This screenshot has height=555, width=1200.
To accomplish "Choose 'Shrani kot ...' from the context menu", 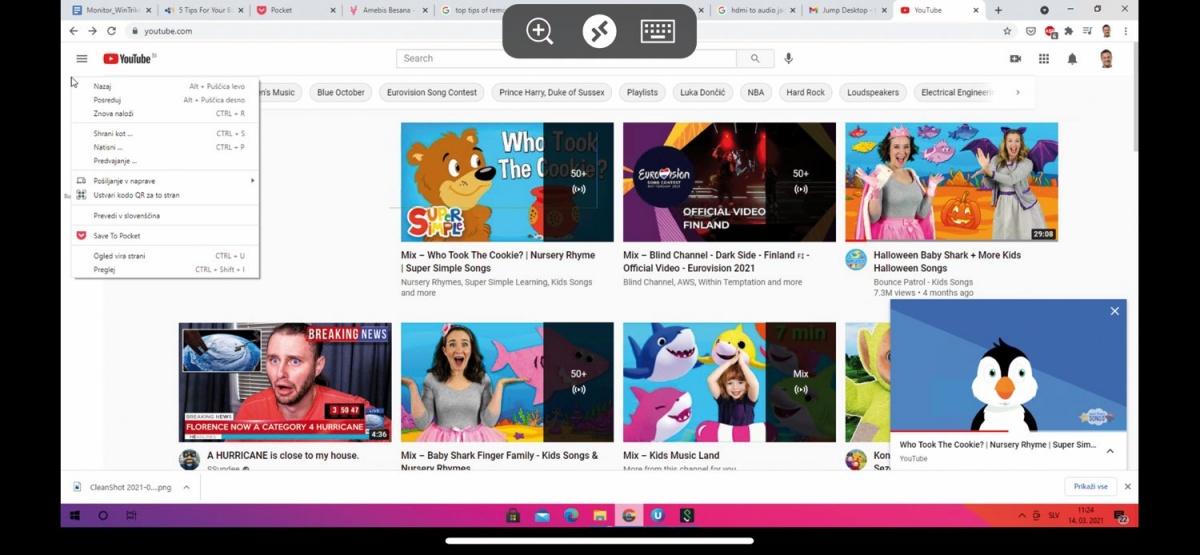I will click(165, 133).
